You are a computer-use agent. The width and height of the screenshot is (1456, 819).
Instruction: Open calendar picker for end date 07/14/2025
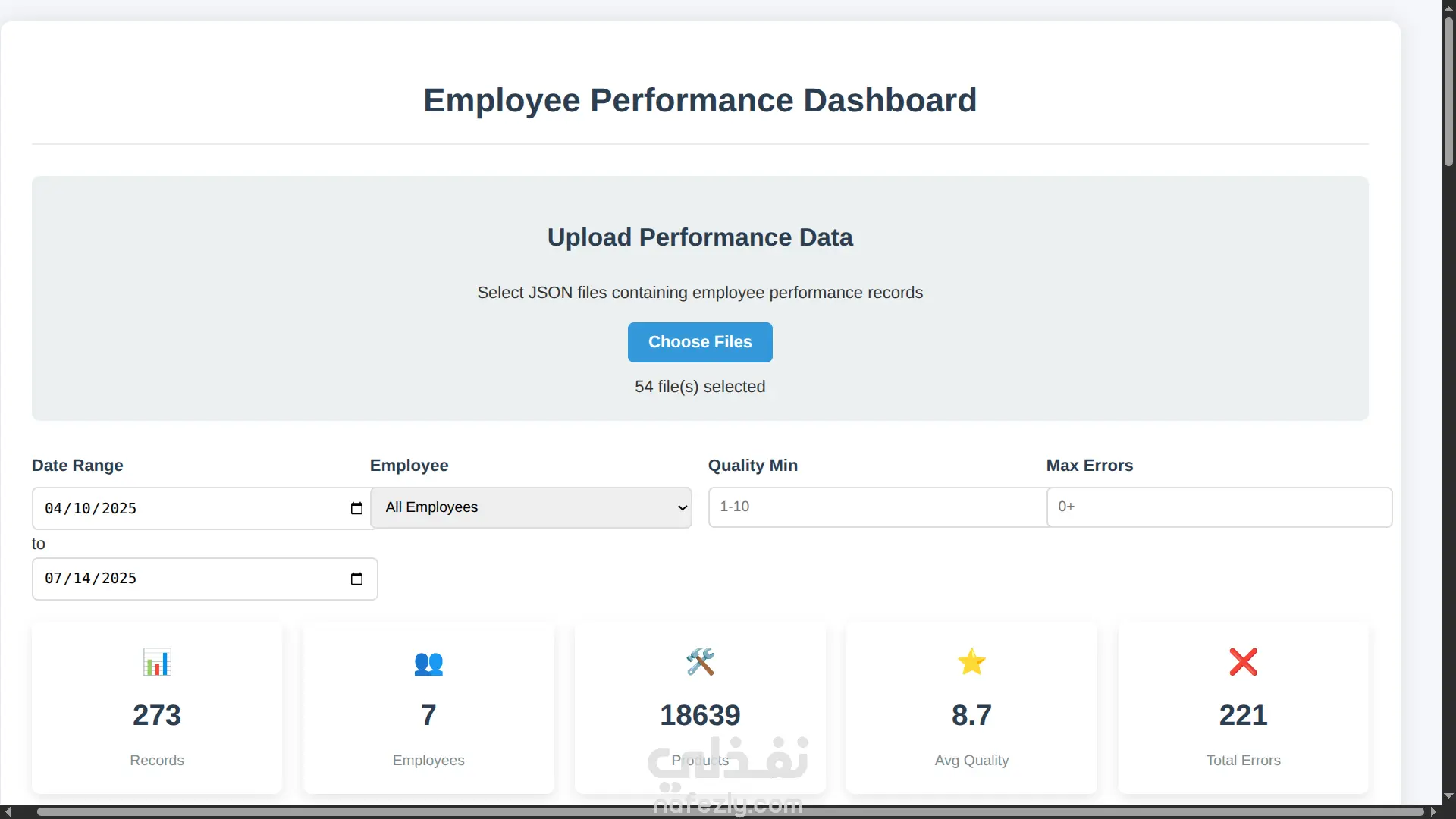(356, 579)
